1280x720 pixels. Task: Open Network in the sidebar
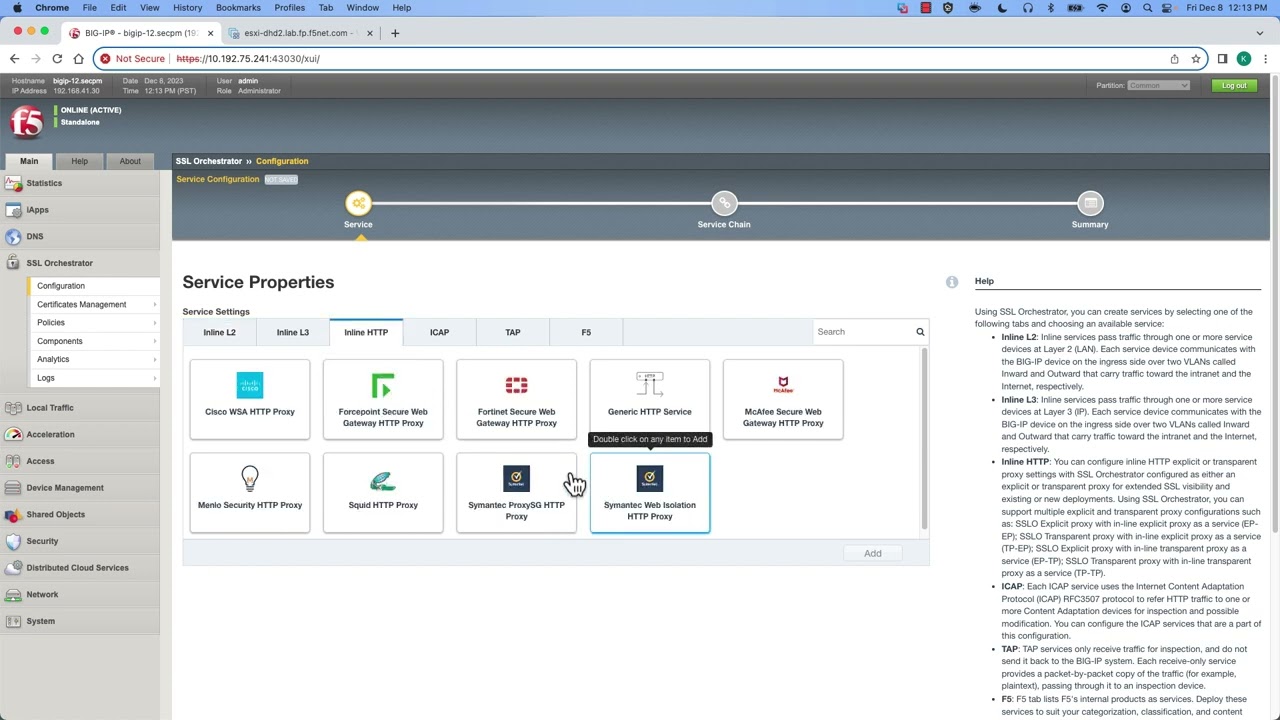pos(80,594)
